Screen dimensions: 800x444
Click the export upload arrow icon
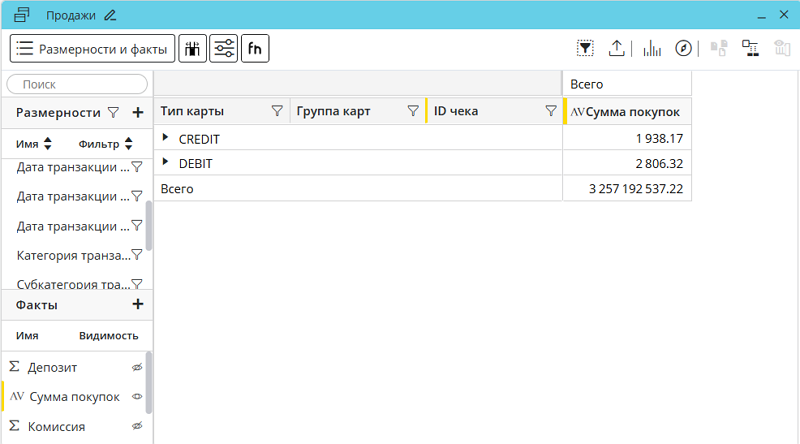point(617,48)
